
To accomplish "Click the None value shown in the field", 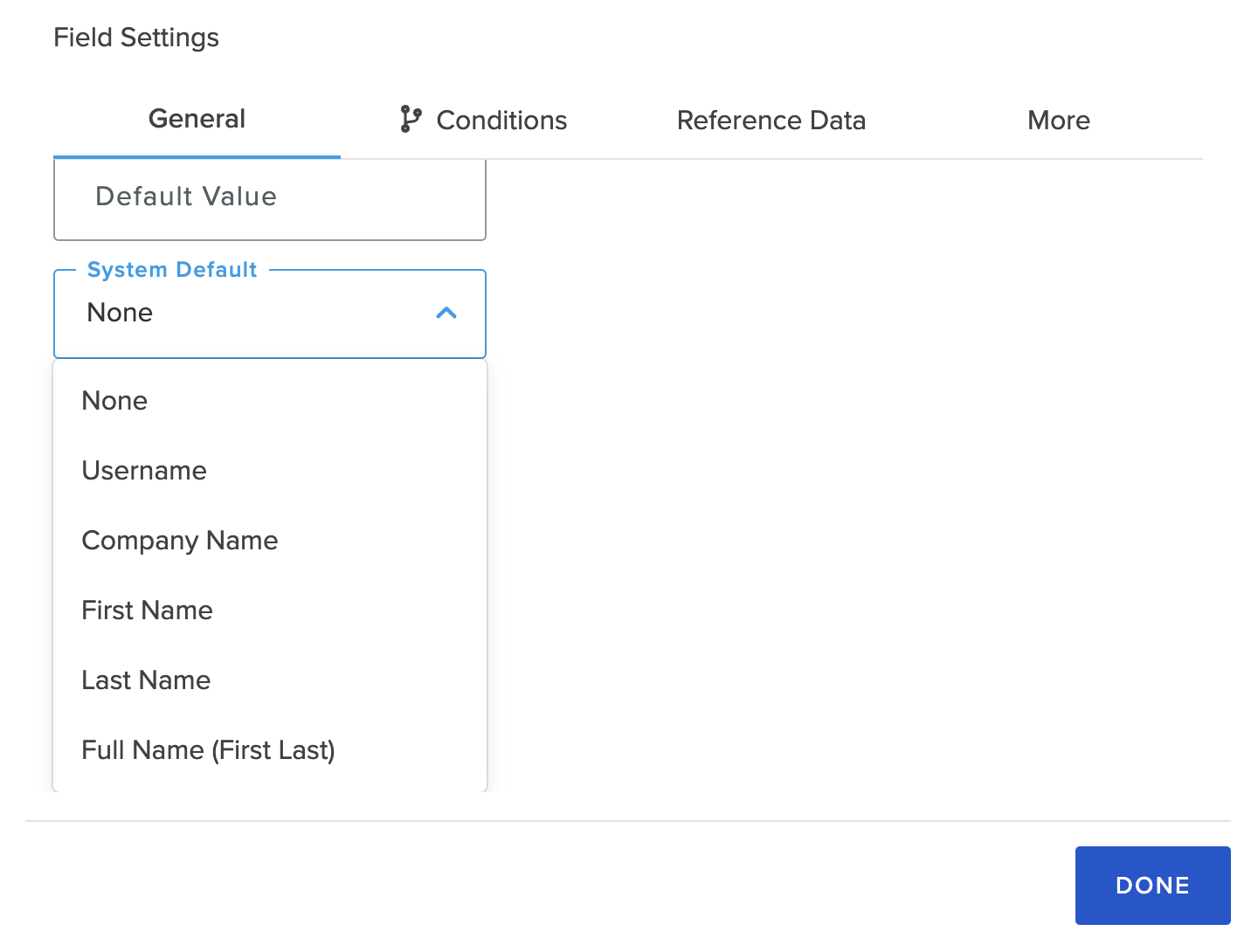I will pyautogui.click(x=120, y=313).
